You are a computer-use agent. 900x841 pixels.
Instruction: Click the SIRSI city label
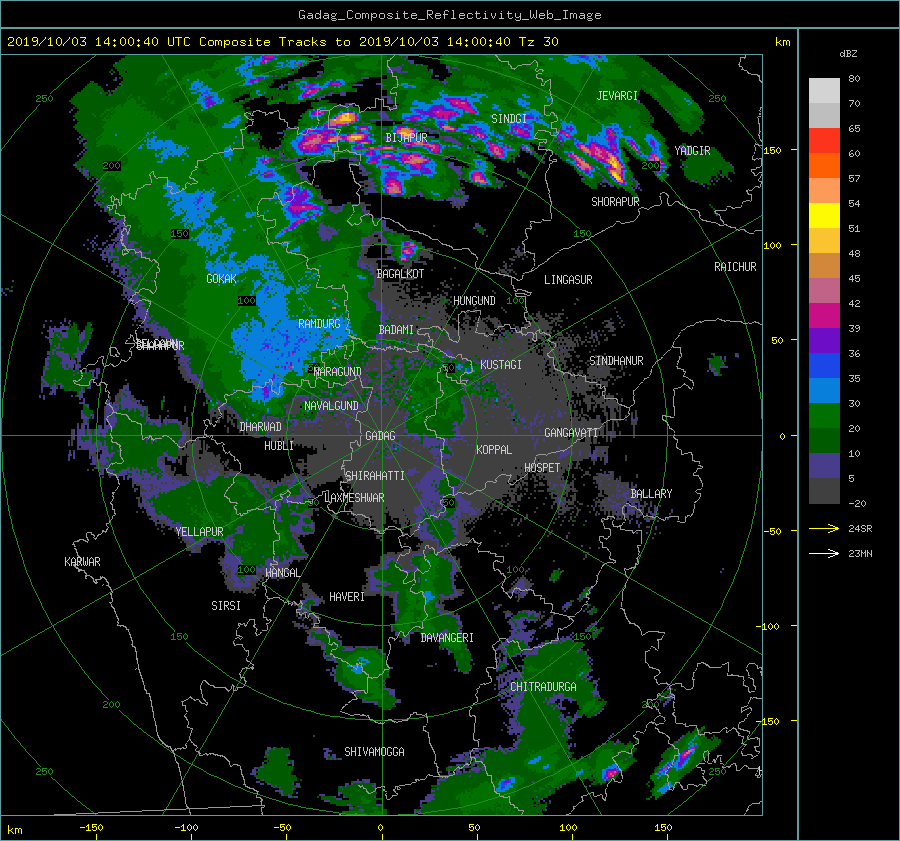(x=226, y=606)
